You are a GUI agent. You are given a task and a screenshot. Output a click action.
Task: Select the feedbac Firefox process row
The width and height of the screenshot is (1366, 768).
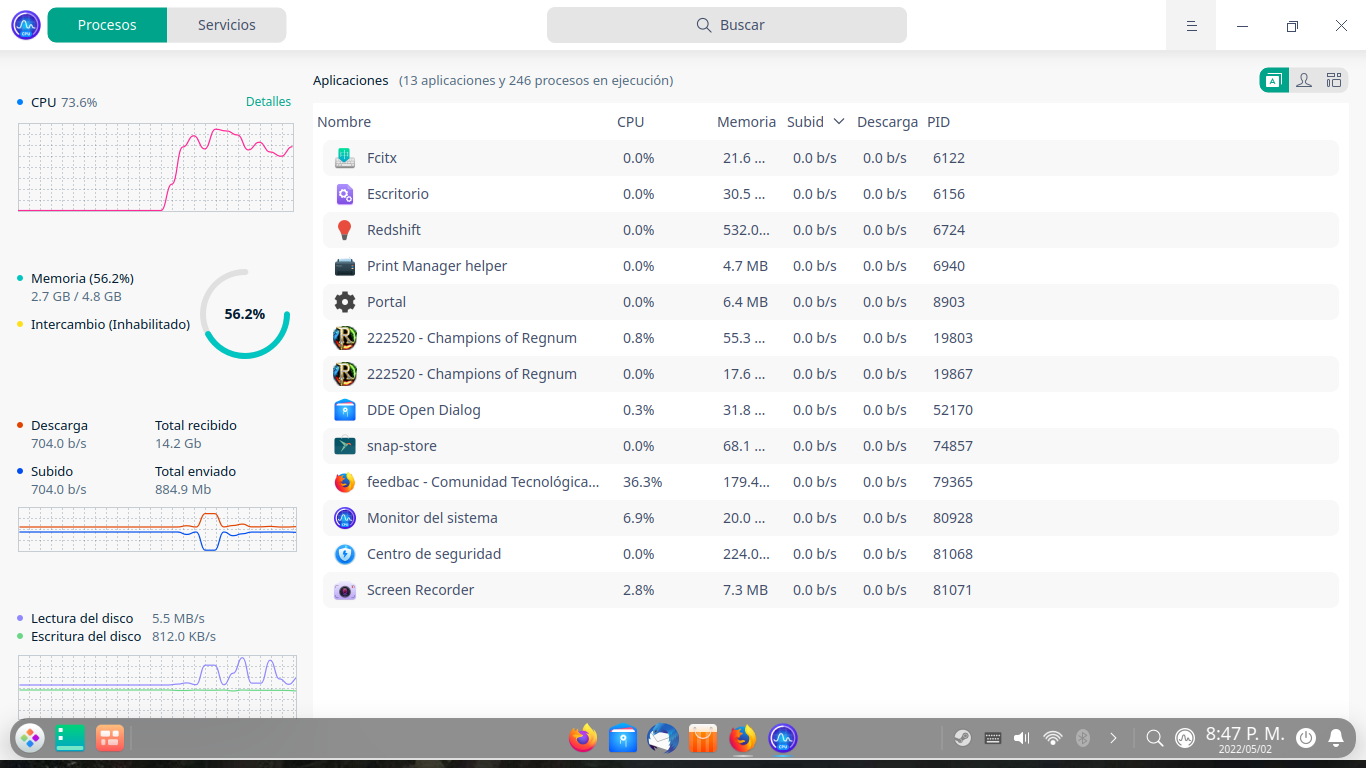[830, 482]
